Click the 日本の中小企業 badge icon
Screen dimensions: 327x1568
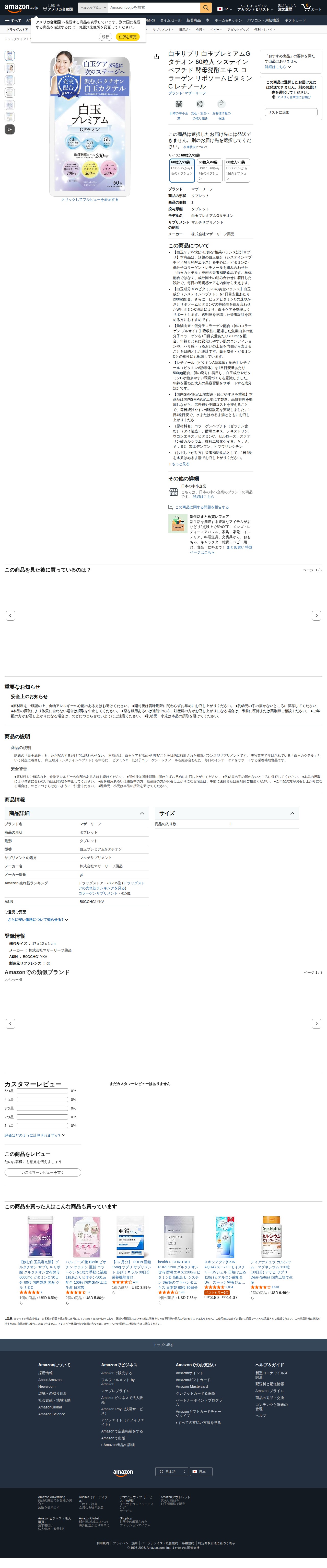(x=179, y=104)
